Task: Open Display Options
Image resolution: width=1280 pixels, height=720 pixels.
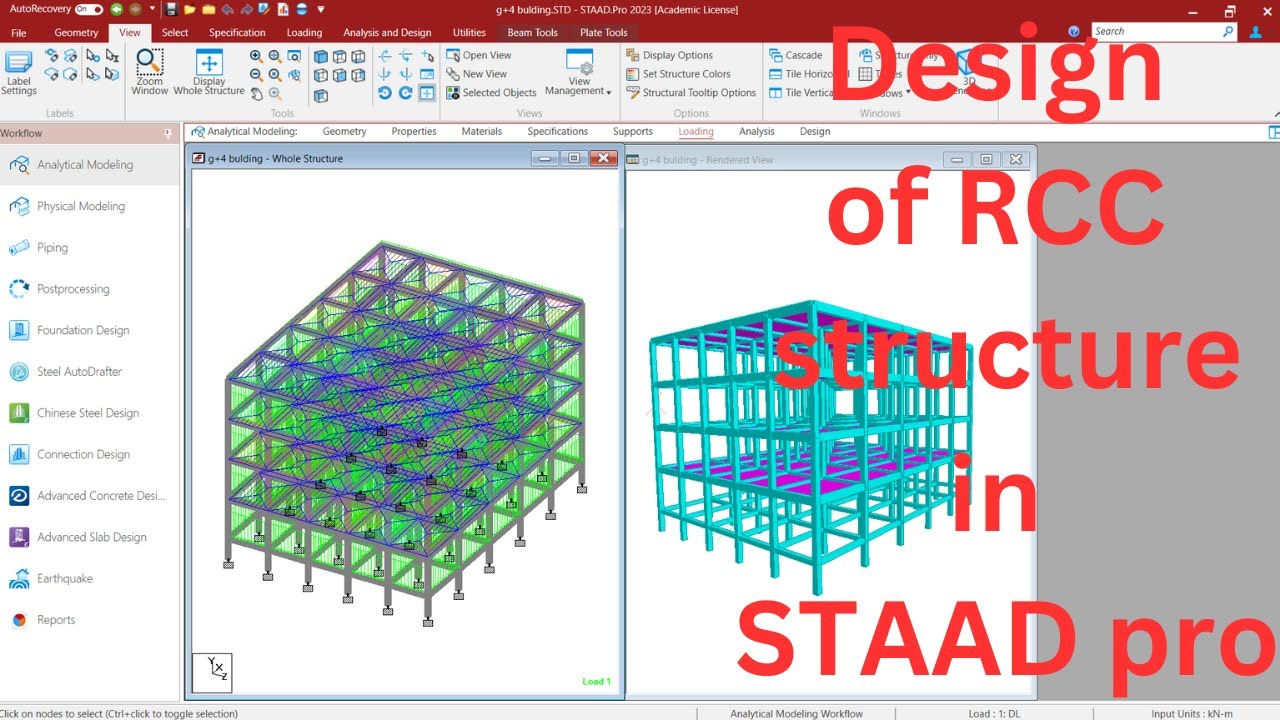Action: 669,55
